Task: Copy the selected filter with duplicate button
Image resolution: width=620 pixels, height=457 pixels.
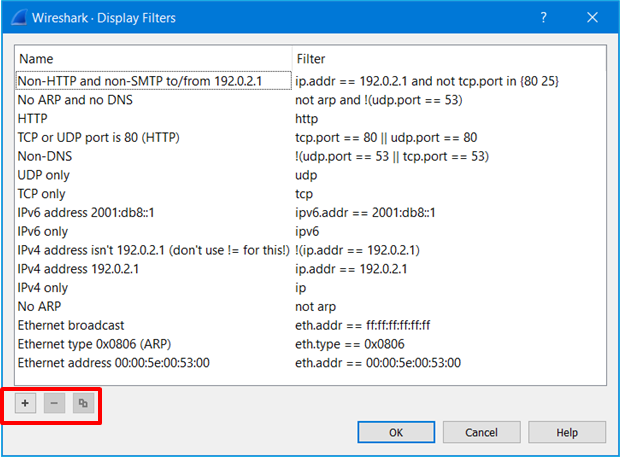Action: pos(83,403)
